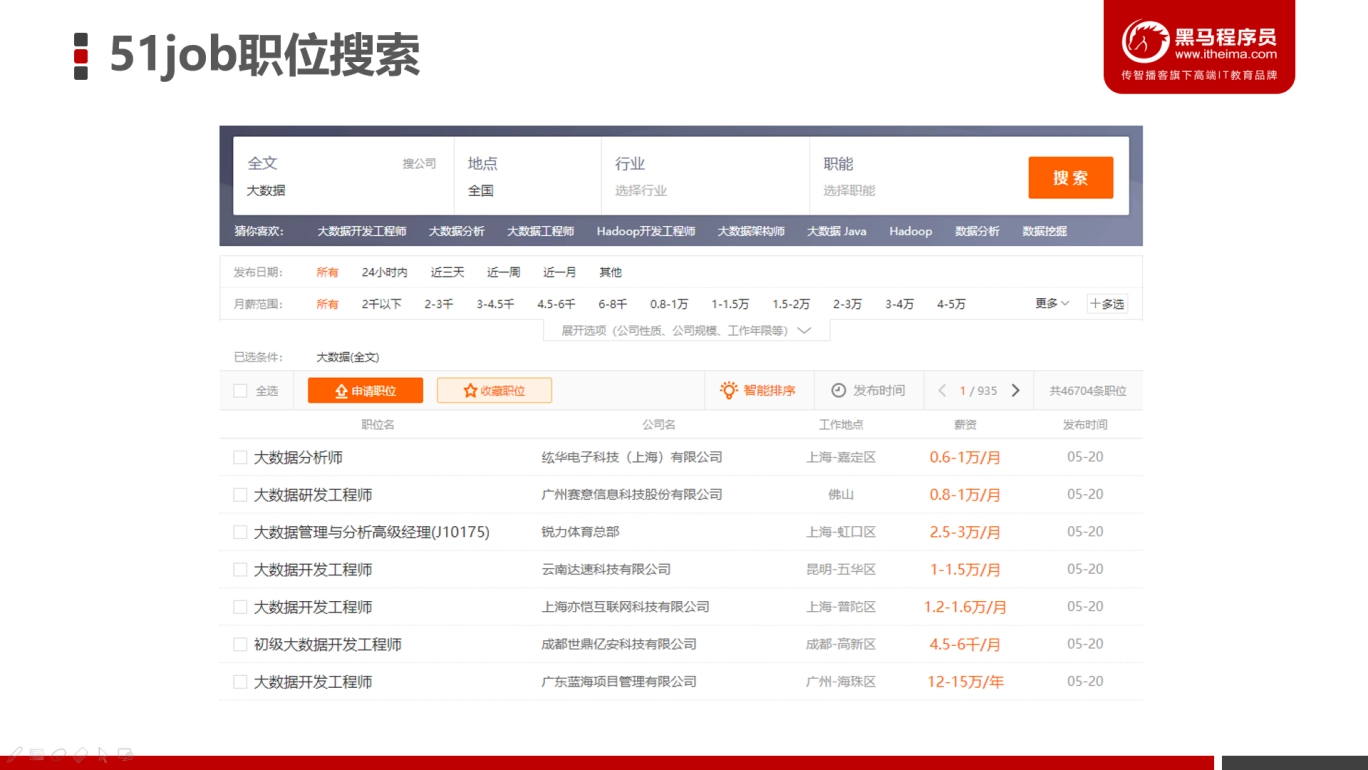Screen dimensions: 1368x770
Task: Check the box for 初级大数据开发工程师 row
Action: click(240, 644)
